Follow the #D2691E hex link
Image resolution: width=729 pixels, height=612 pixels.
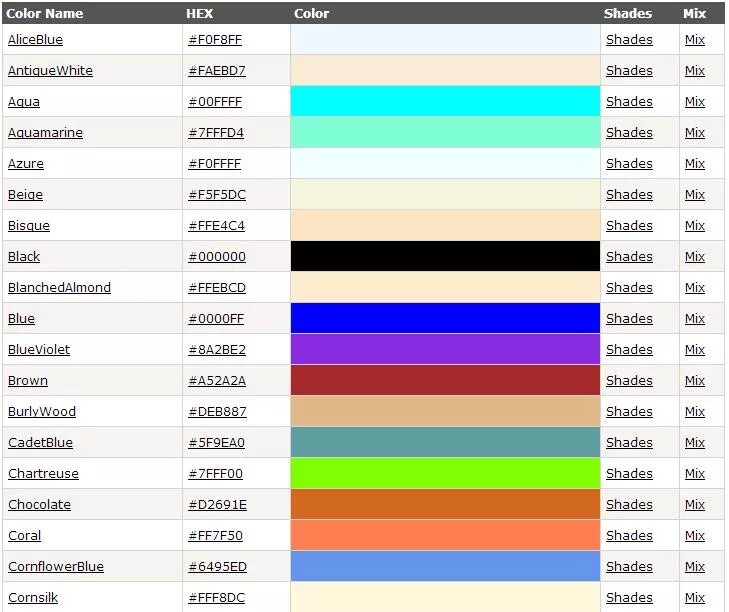218,505
